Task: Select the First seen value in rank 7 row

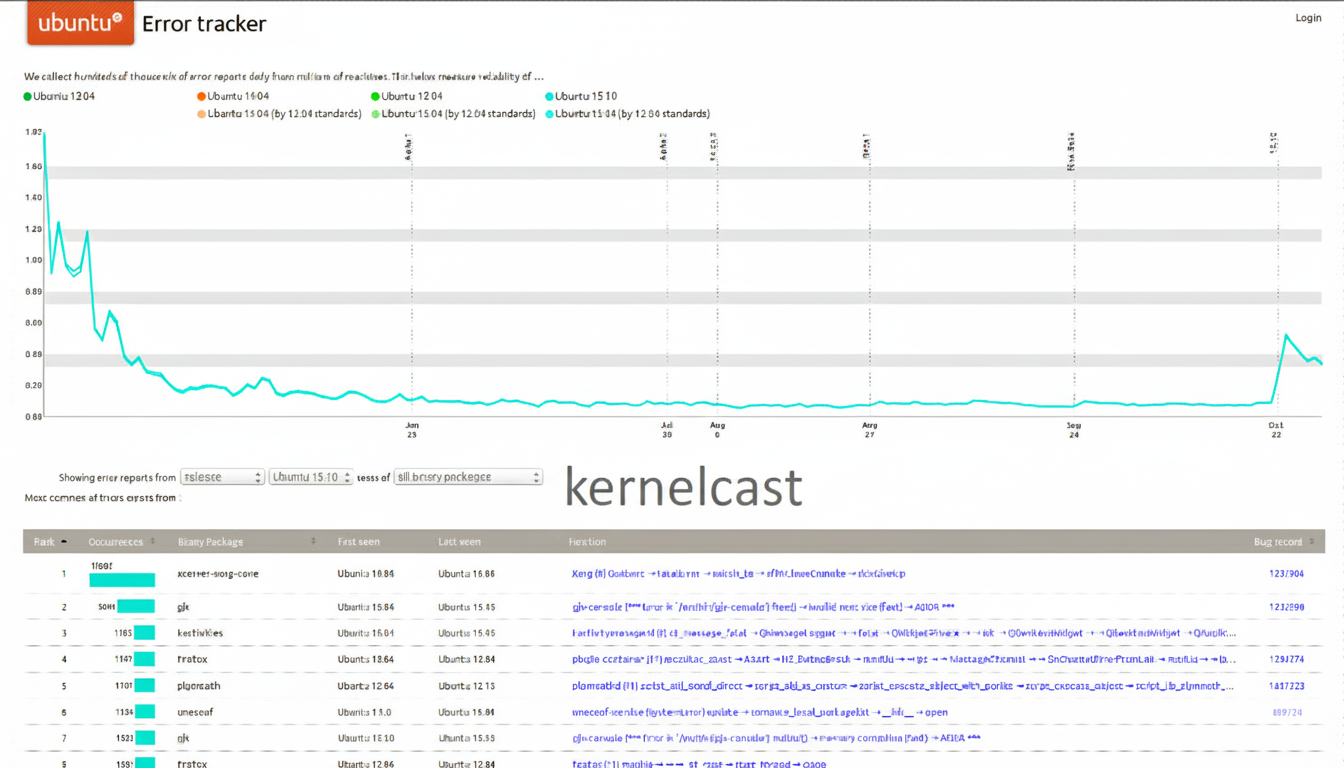Action: (366, 738)
